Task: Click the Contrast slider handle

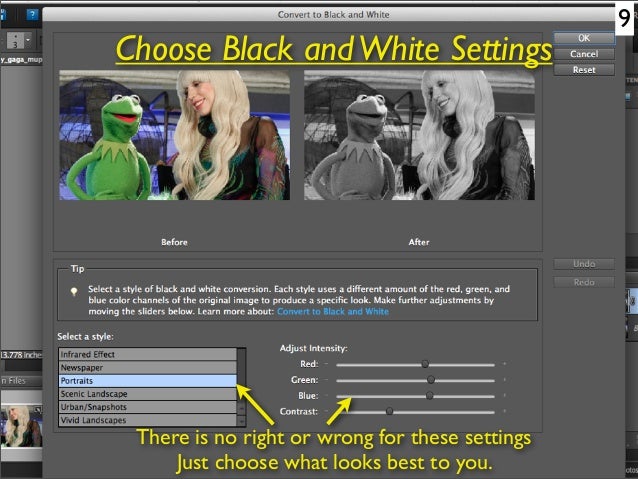Action: tap(389, 411)
